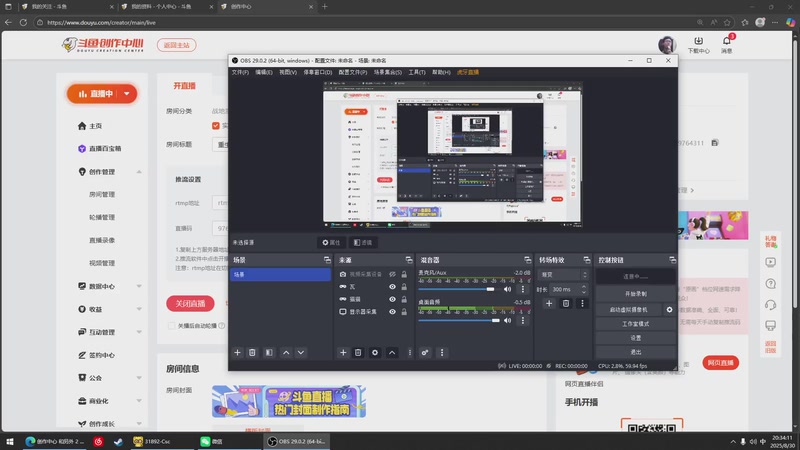Undock the 控制按钮 panel with pop-out icon

tap(672, 260)
